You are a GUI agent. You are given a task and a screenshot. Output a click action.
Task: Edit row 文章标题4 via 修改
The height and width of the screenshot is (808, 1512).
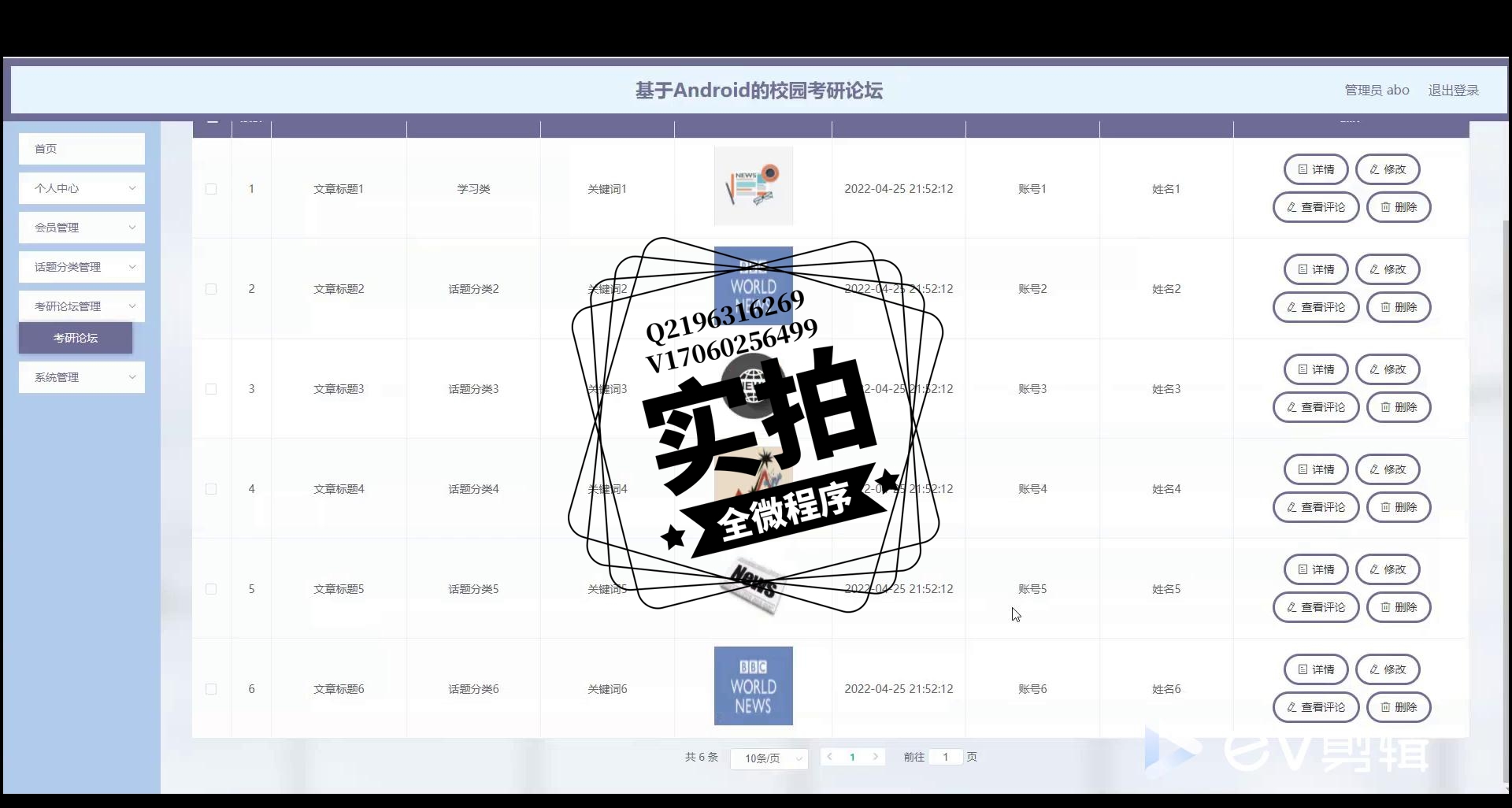point(1388,469)
